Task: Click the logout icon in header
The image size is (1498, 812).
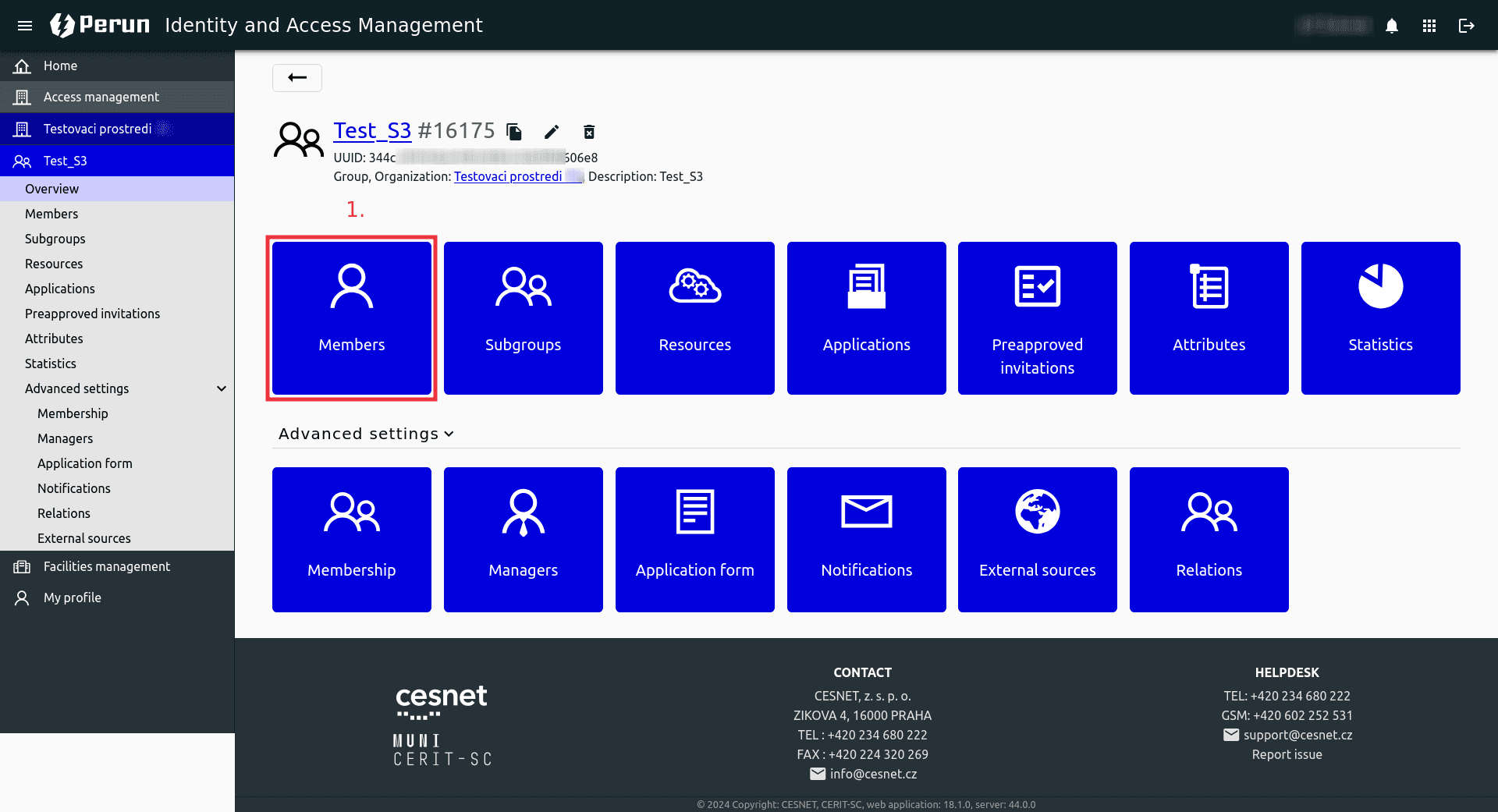Action: point(1466,26)
